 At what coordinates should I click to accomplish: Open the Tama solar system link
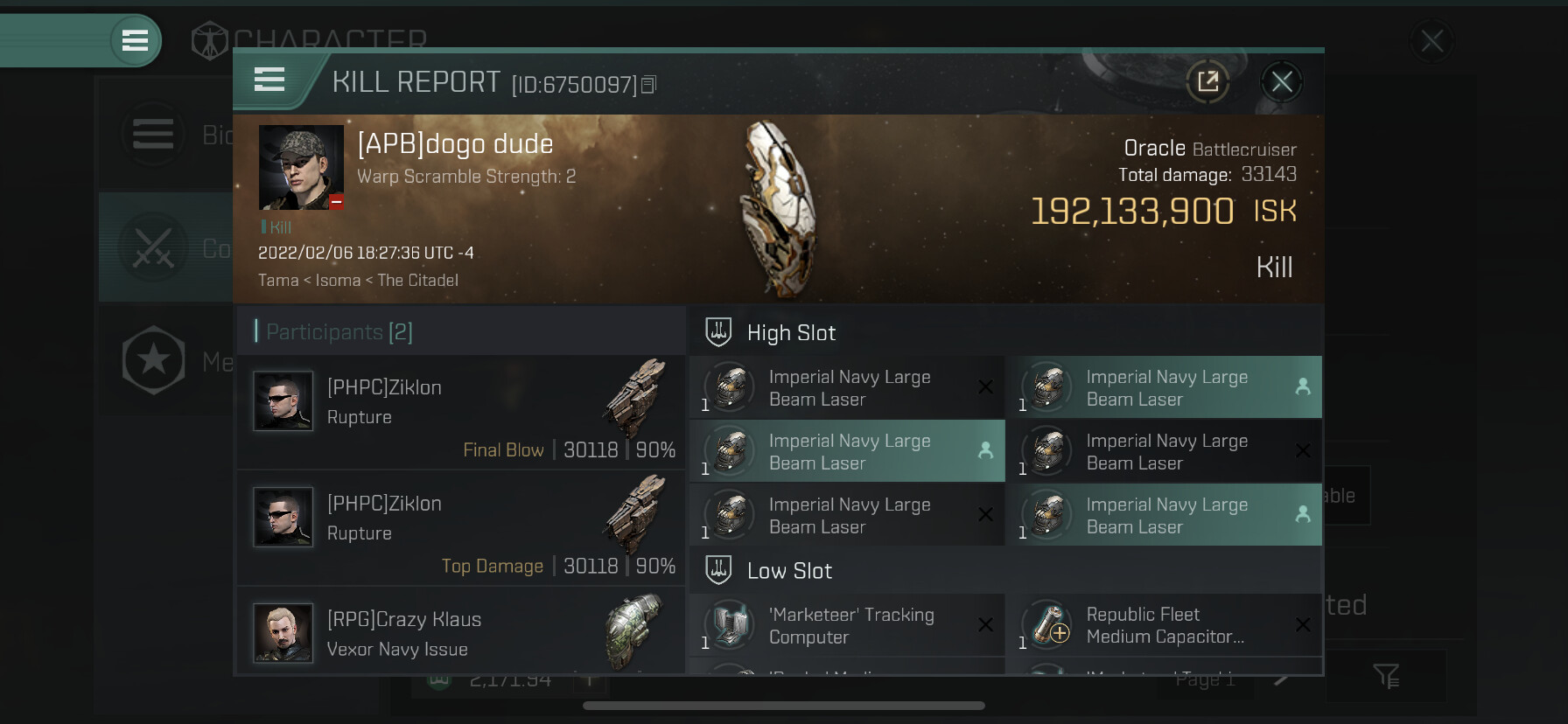(278, 281)
